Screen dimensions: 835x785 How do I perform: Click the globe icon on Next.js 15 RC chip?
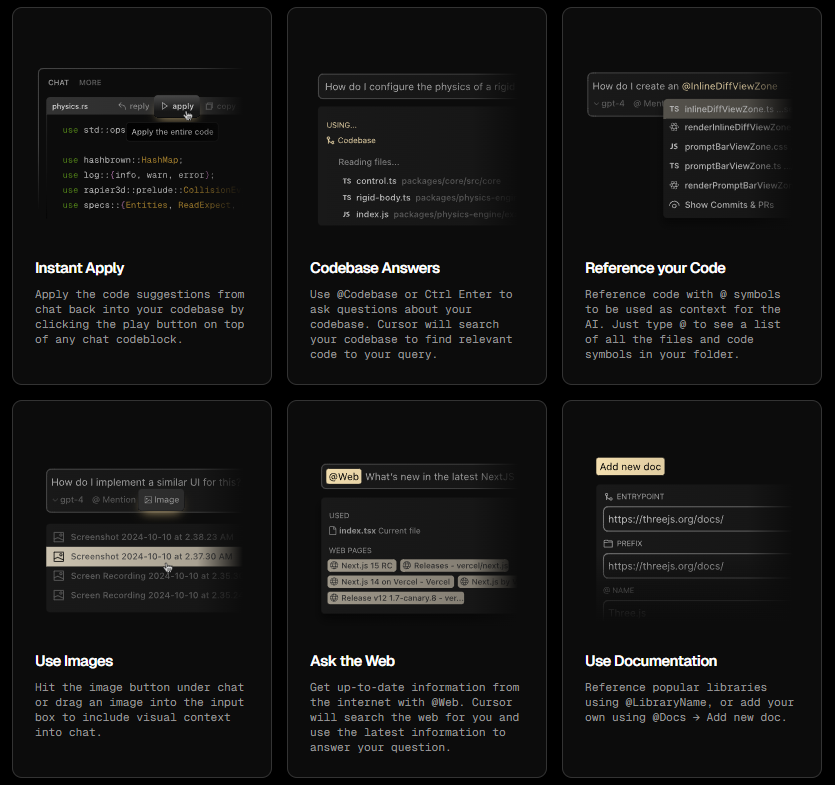click(x=334, y=566)
